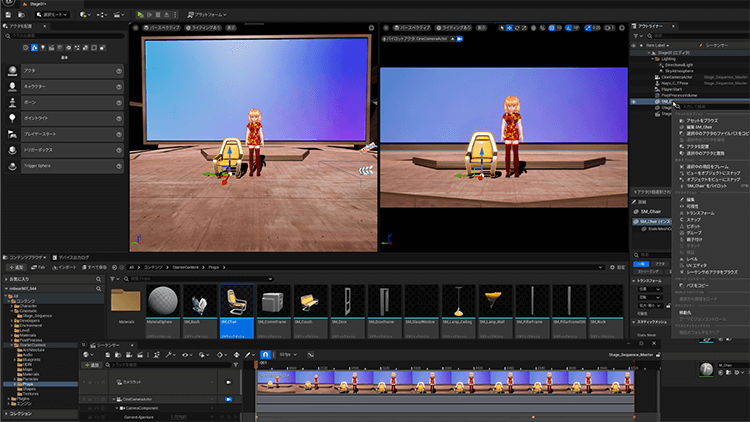Click the eject pilot icon next to CineCameraActor
Image resolution: width=750 pixels, height=422 pixels.
tap(452, 39)
